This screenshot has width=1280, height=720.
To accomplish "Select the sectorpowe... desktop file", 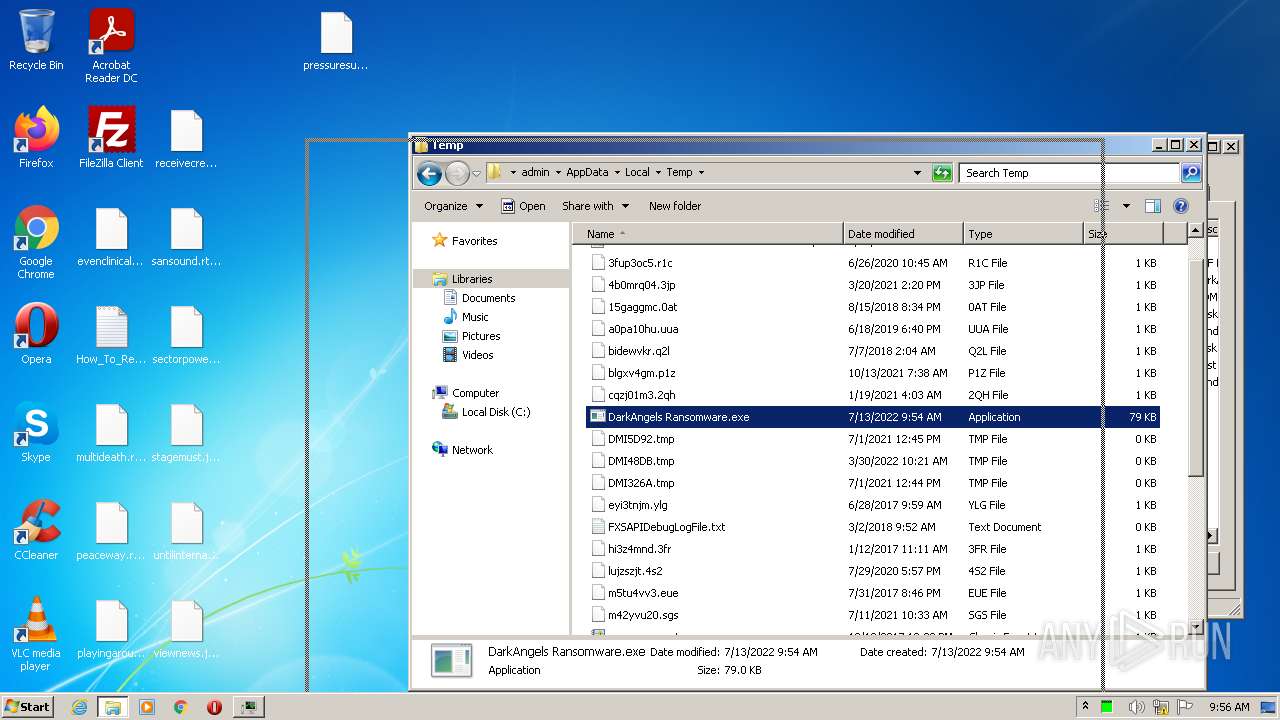I will pyautogui.click(x=186, y=334).
